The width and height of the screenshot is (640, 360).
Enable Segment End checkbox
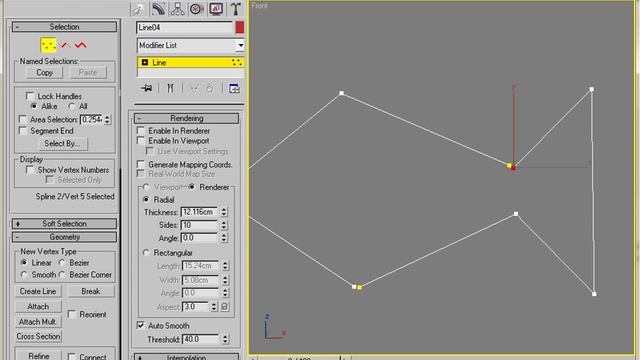pyautogui.click(x=23, y=130)
